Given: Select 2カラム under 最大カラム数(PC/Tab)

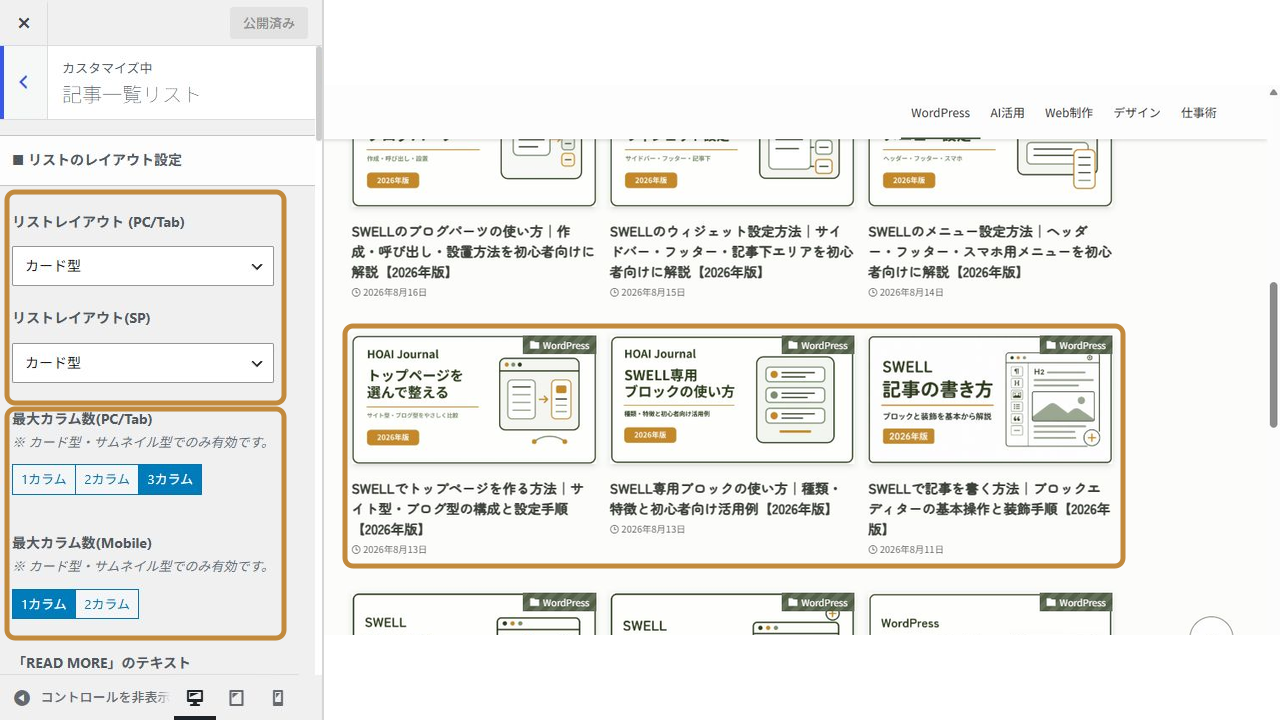Looking at the screenshot, I should click(107, 479).
